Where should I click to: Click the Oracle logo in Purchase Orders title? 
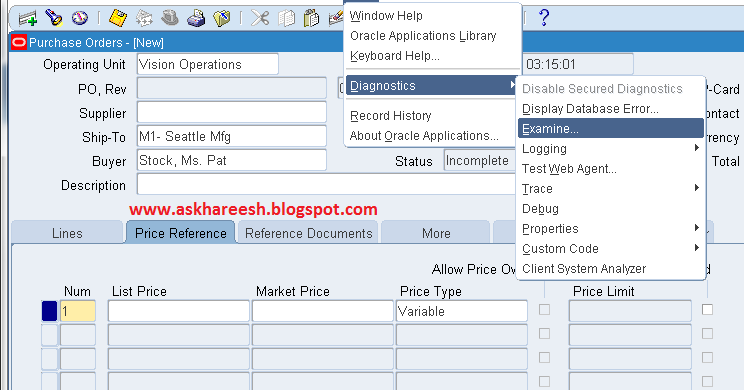coord(19,43)
